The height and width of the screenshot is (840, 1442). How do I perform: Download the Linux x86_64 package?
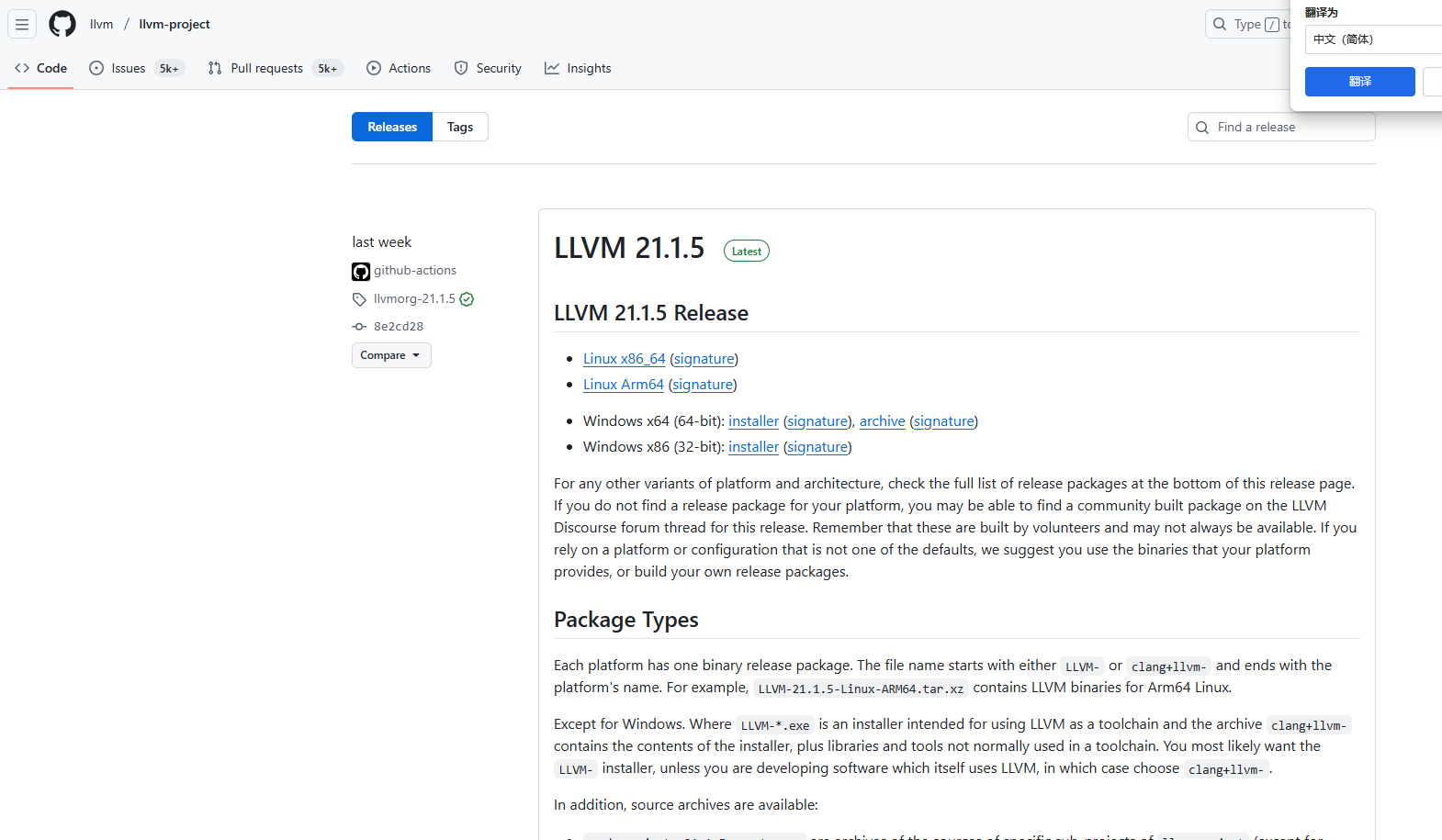pyautogui.click(x=625, y=359)
